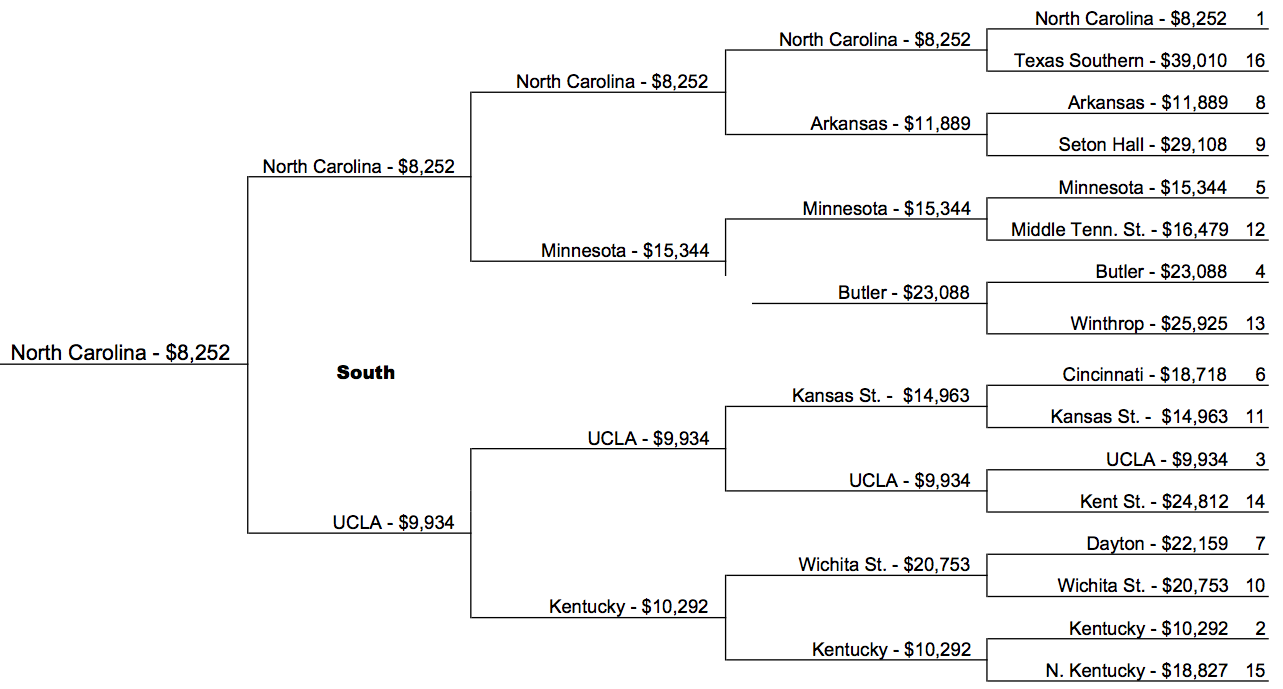Select Kent St. - $24,812 entry
1283x689 pixels.
[x=1154, y=502]
